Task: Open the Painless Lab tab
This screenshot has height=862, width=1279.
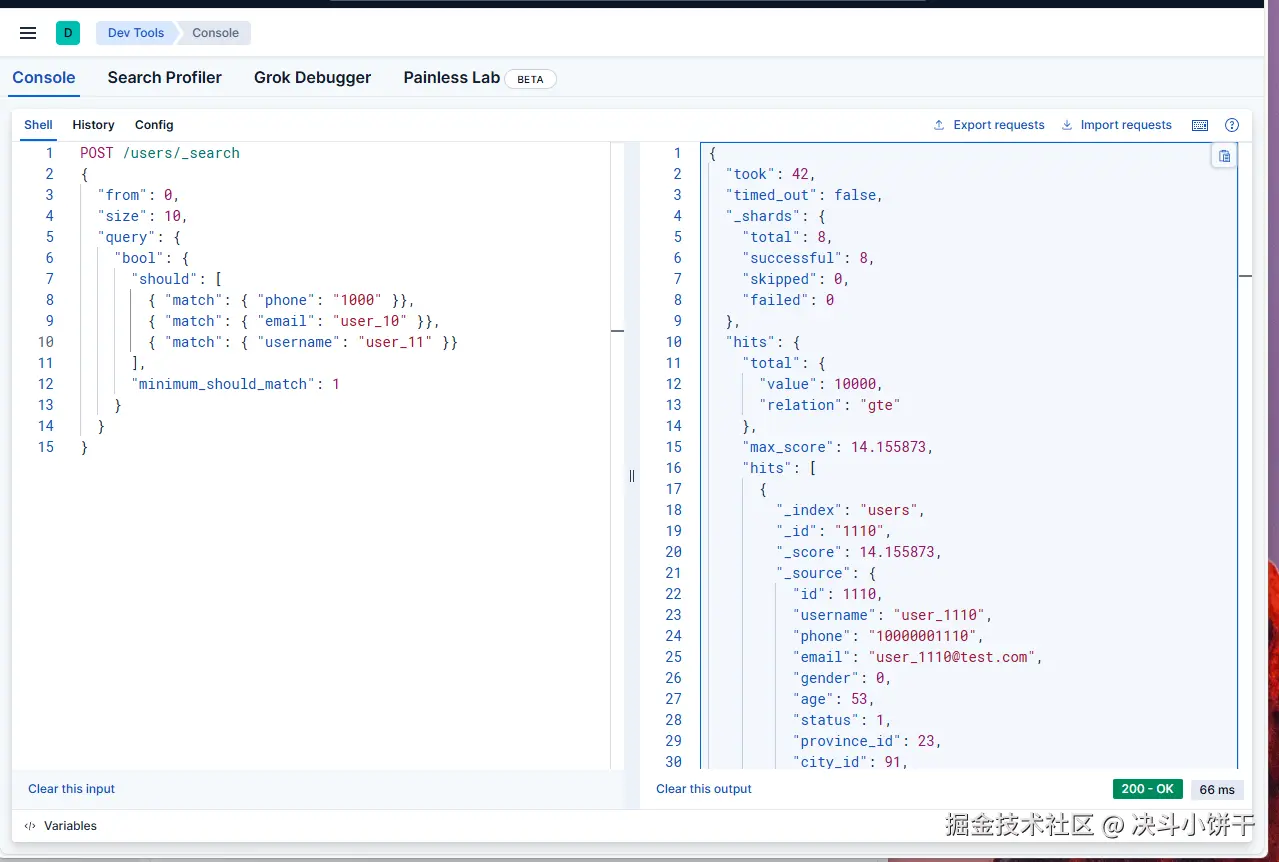Action: (452, 77)
